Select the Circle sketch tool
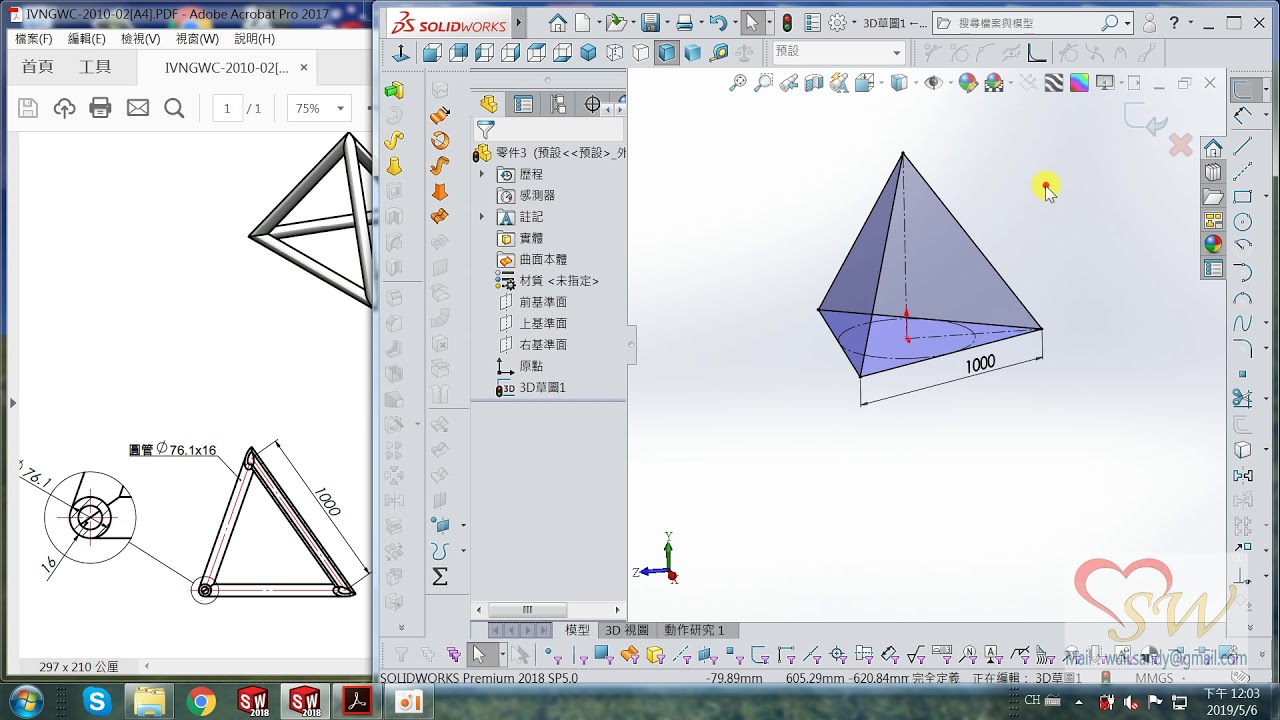Image resolution: width=1280 pixels, height=720 pixels. pyautogui.click(x=1243, y=222)
